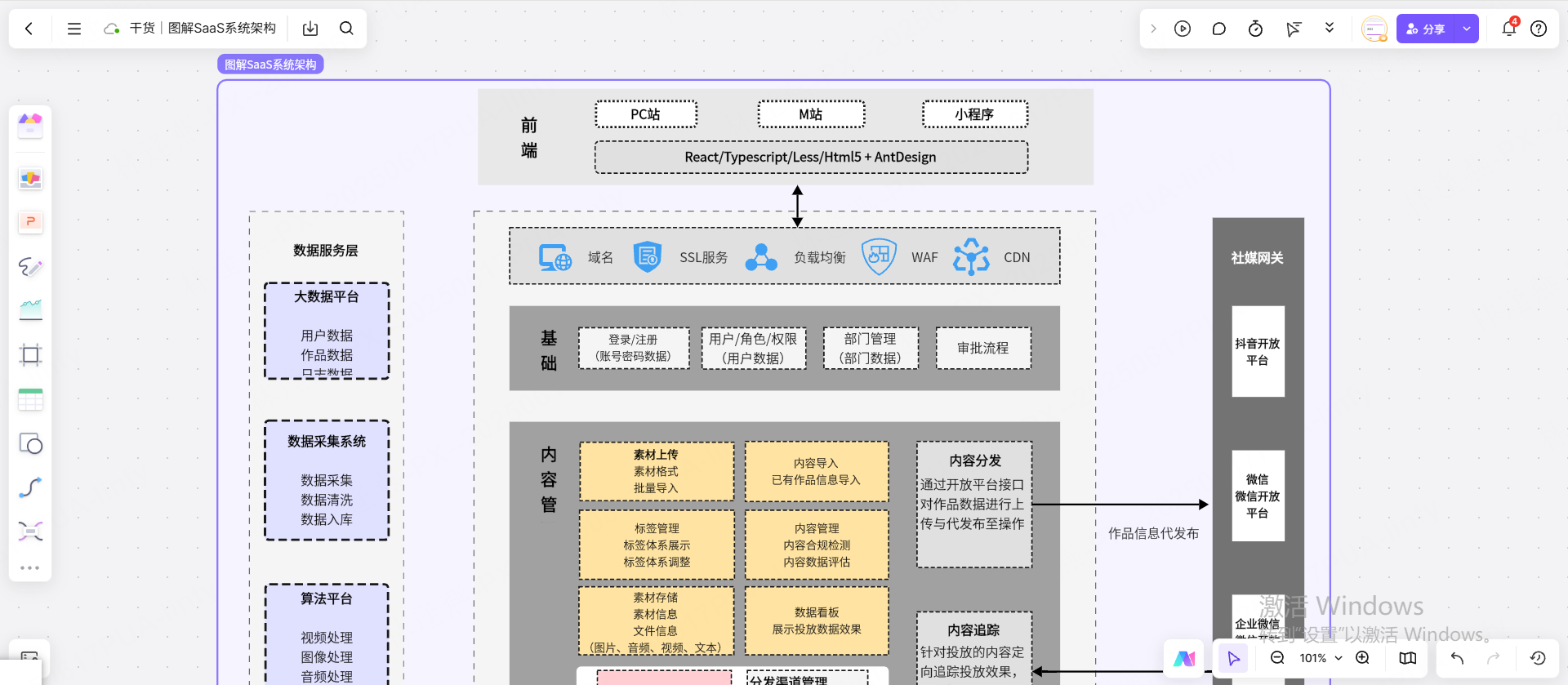1568x685 pixels.
Task: Select the 标签管理 yellow box
Action: (x=657, y=545)
